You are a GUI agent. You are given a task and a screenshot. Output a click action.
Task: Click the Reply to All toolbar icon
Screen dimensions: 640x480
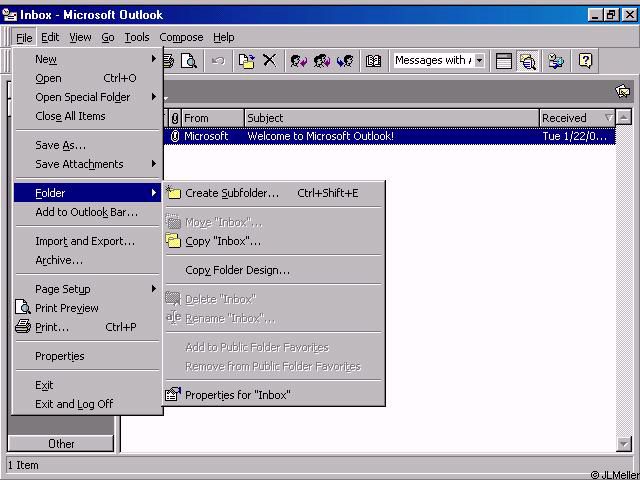click(322, 61)
